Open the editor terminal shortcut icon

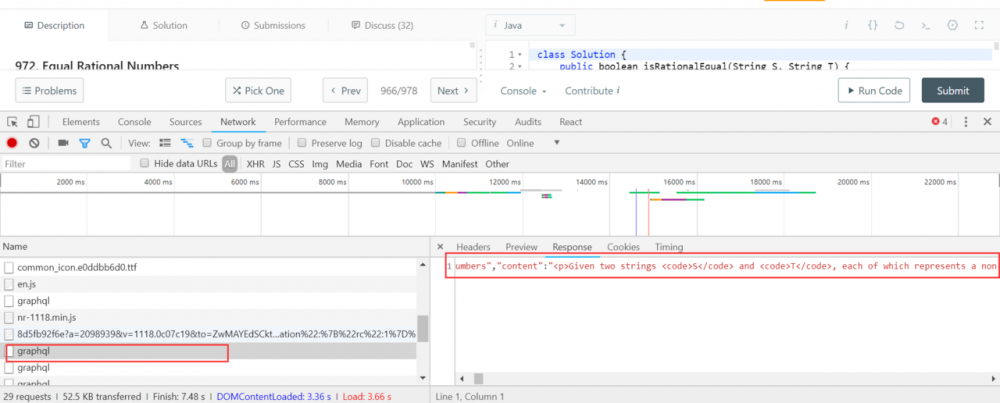[926, 26]
